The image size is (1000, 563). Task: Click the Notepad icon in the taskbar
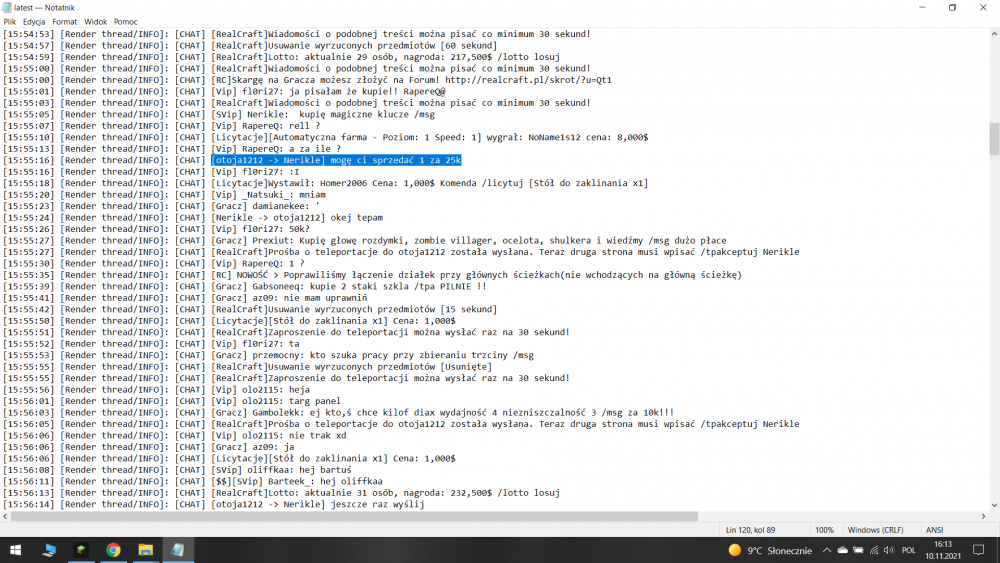[177, 549]
